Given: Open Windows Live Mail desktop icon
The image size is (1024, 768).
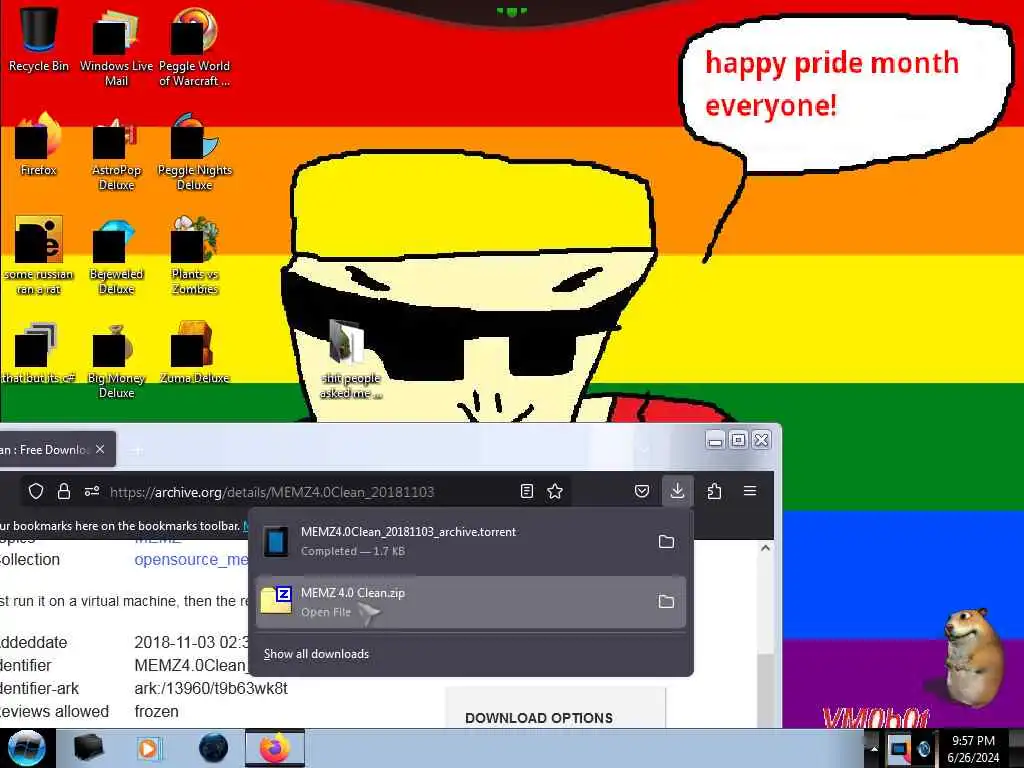Looking at the screenshot, I should click(116, 46).
